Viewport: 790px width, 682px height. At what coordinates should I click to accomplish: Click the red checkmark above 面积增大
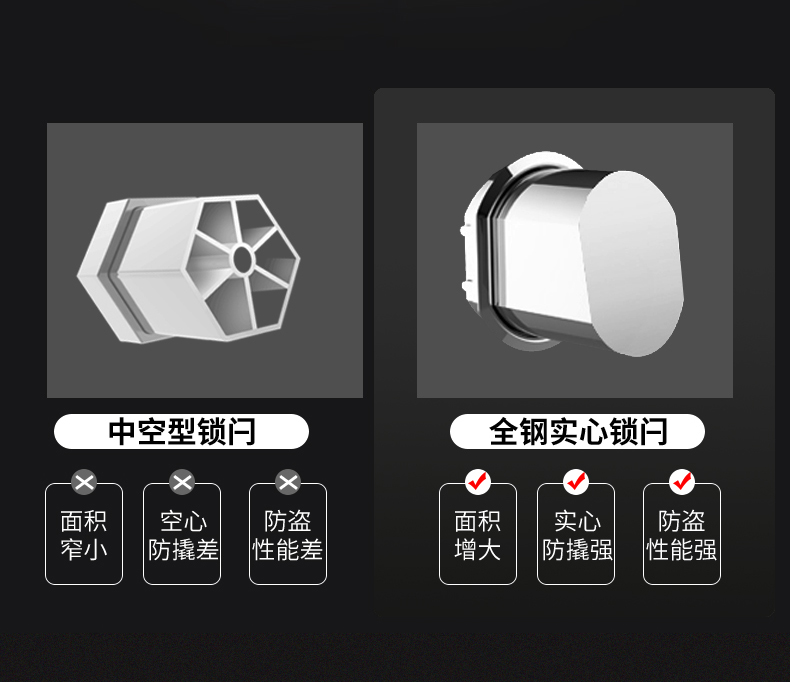[x=478, y=483]
